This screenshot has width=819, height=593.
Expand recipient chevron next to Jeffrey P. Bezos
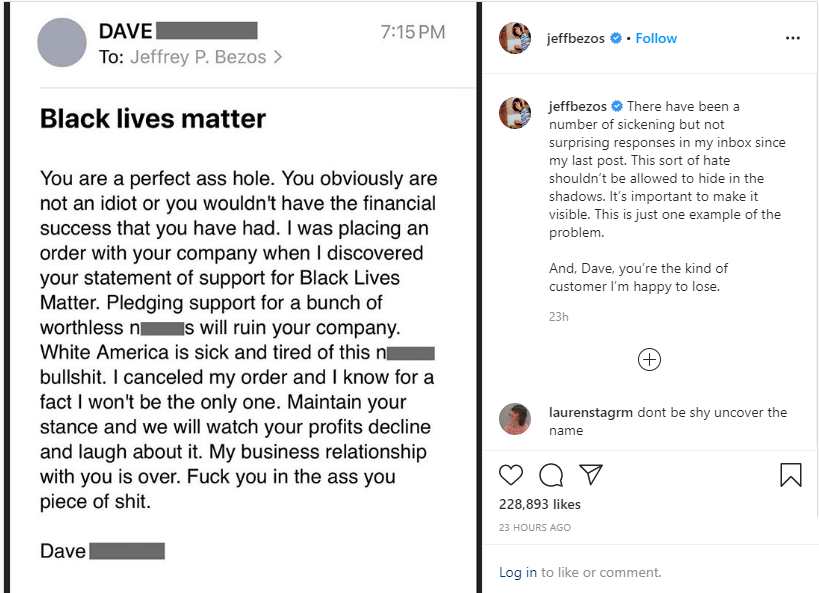278,57
